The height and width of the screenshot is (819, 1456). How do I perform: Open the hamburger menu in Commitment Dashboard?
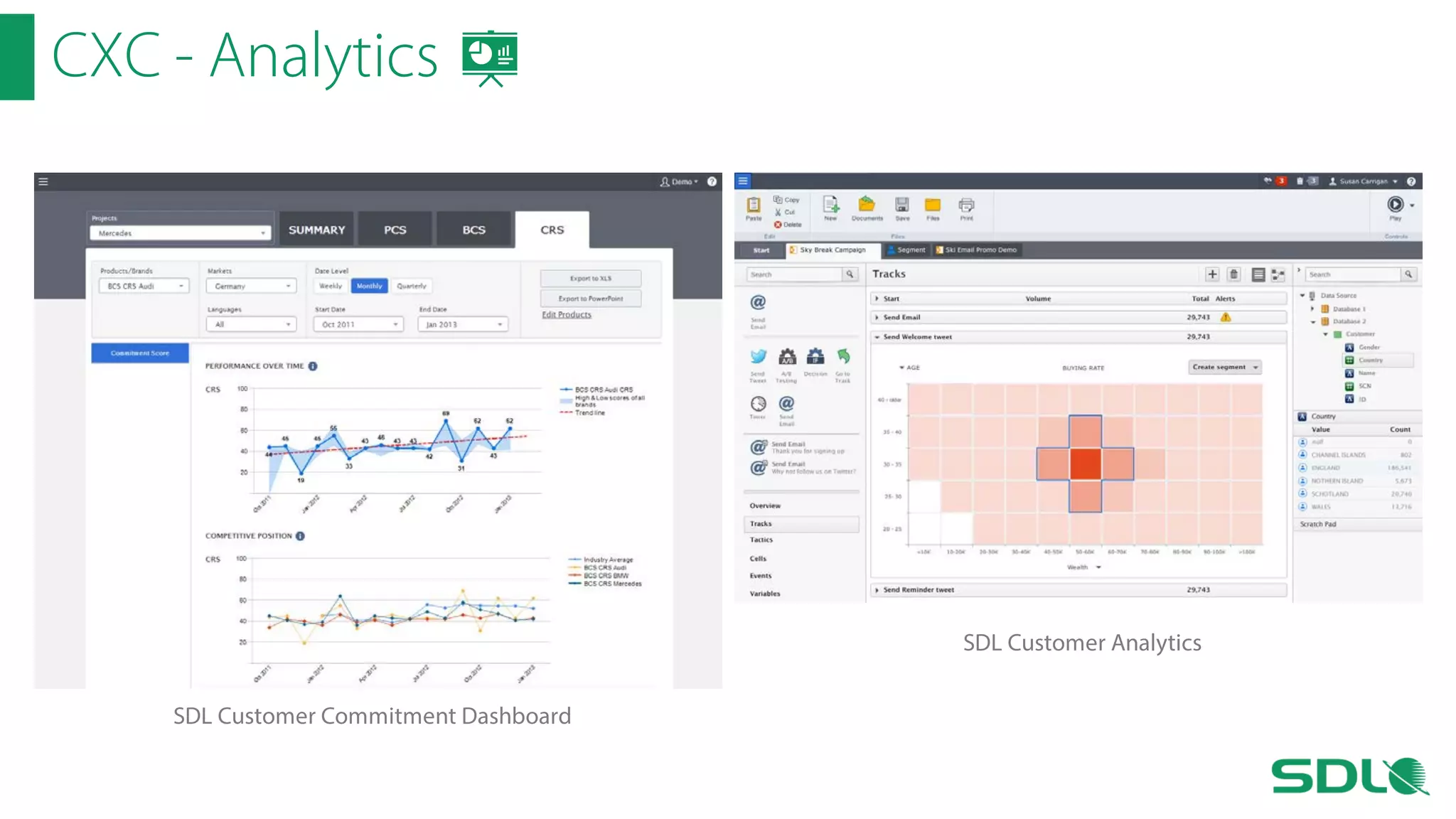(43, 181)
